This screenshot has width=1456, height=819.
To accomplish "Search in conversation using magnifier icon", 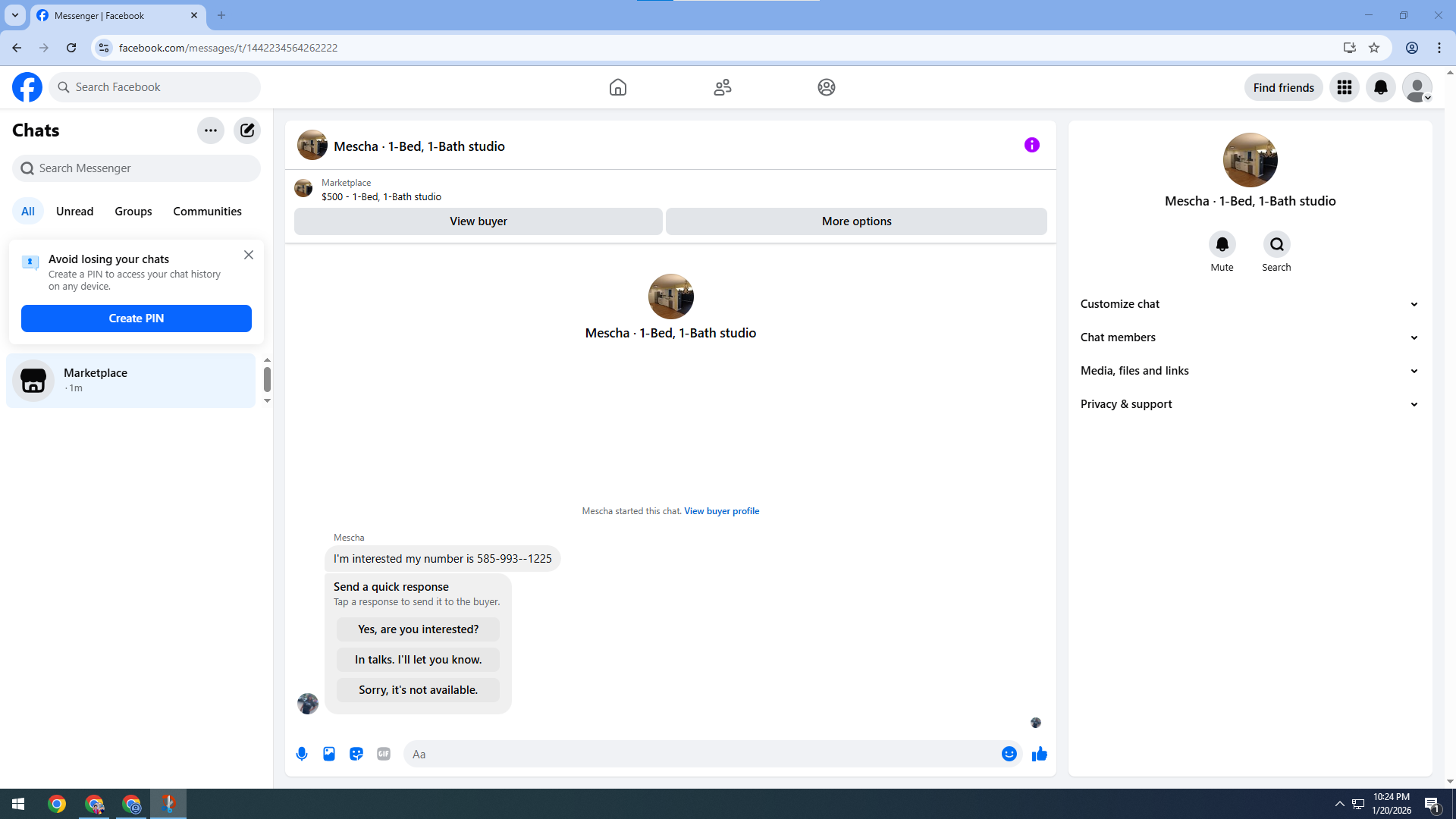I will [x=1277, y=244].
